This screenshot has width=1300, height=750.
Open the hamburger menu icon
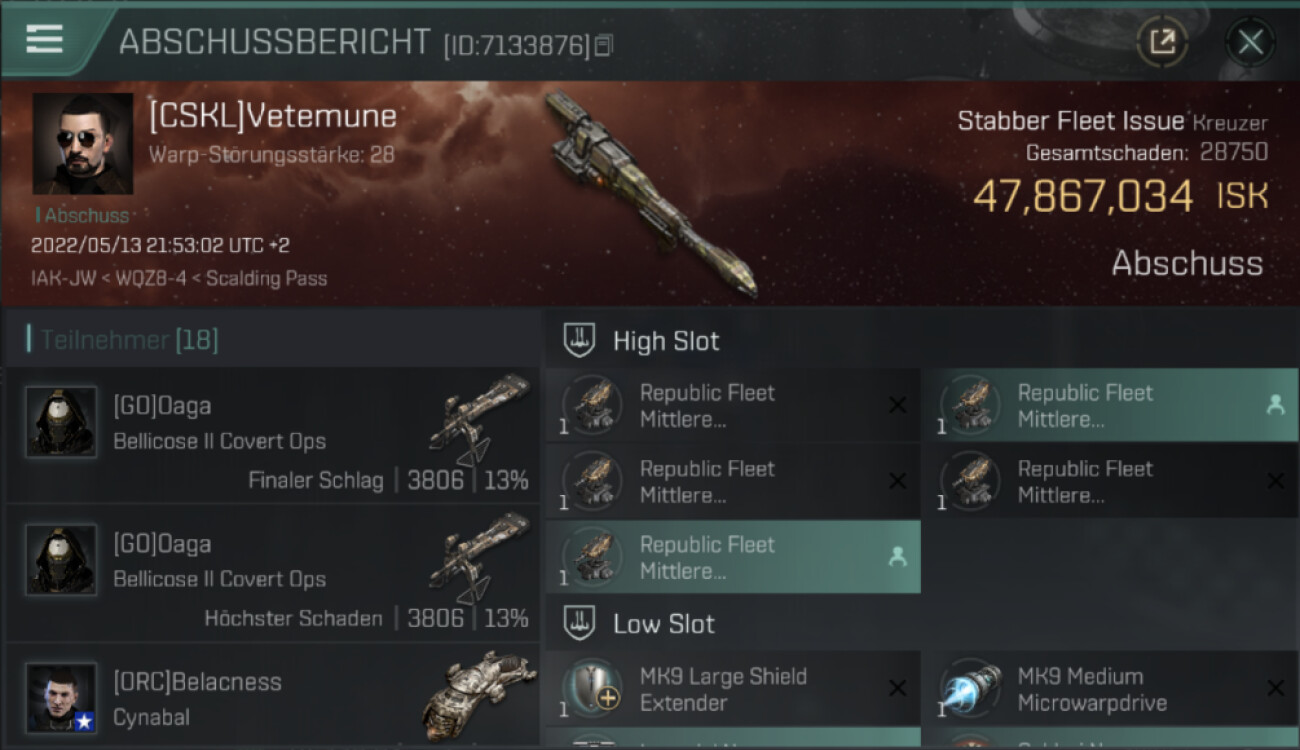point(44,39)
